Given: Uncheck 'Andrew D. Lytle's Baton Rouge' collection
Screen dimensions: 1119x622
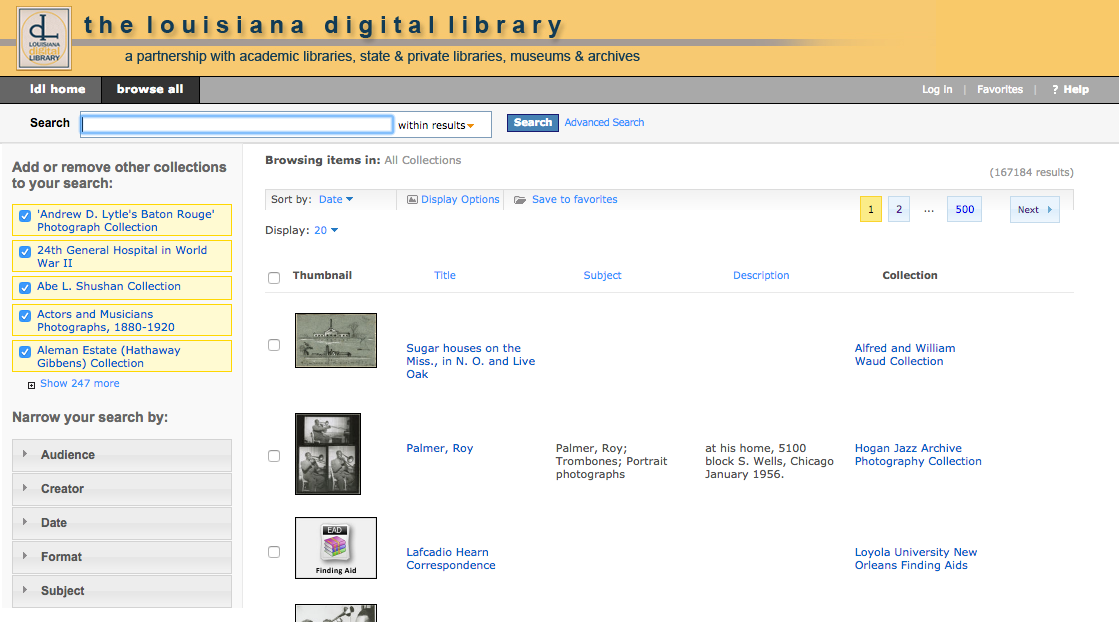Looking at the screenshot, I should point(25,215).
